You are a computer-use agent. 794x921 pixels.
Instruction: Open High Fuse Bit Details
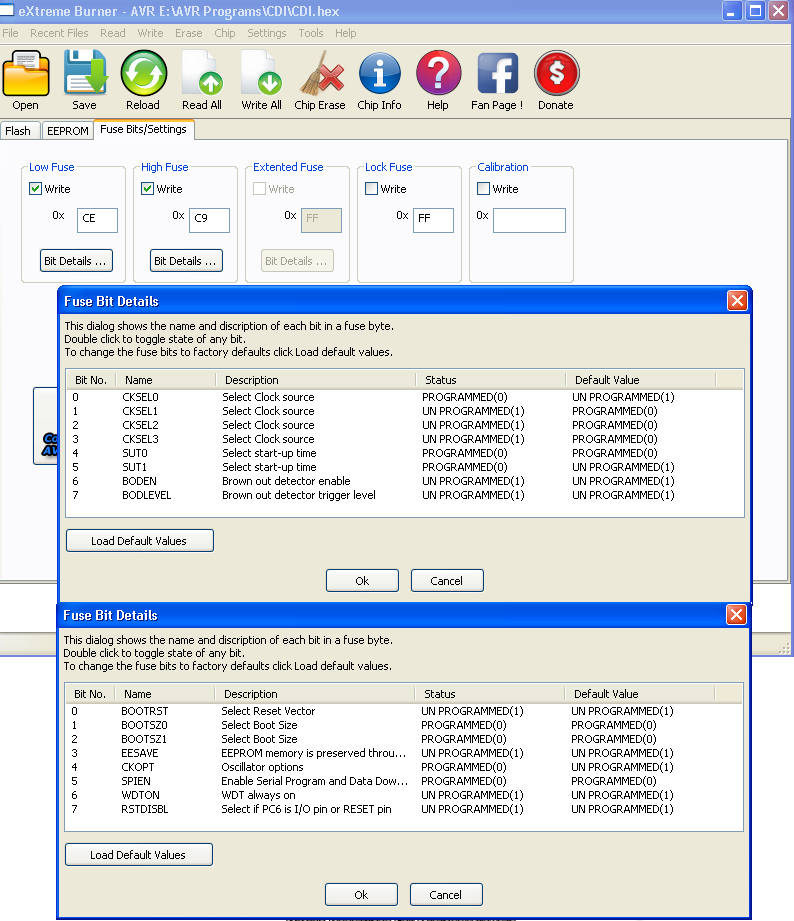pos(186,261)
